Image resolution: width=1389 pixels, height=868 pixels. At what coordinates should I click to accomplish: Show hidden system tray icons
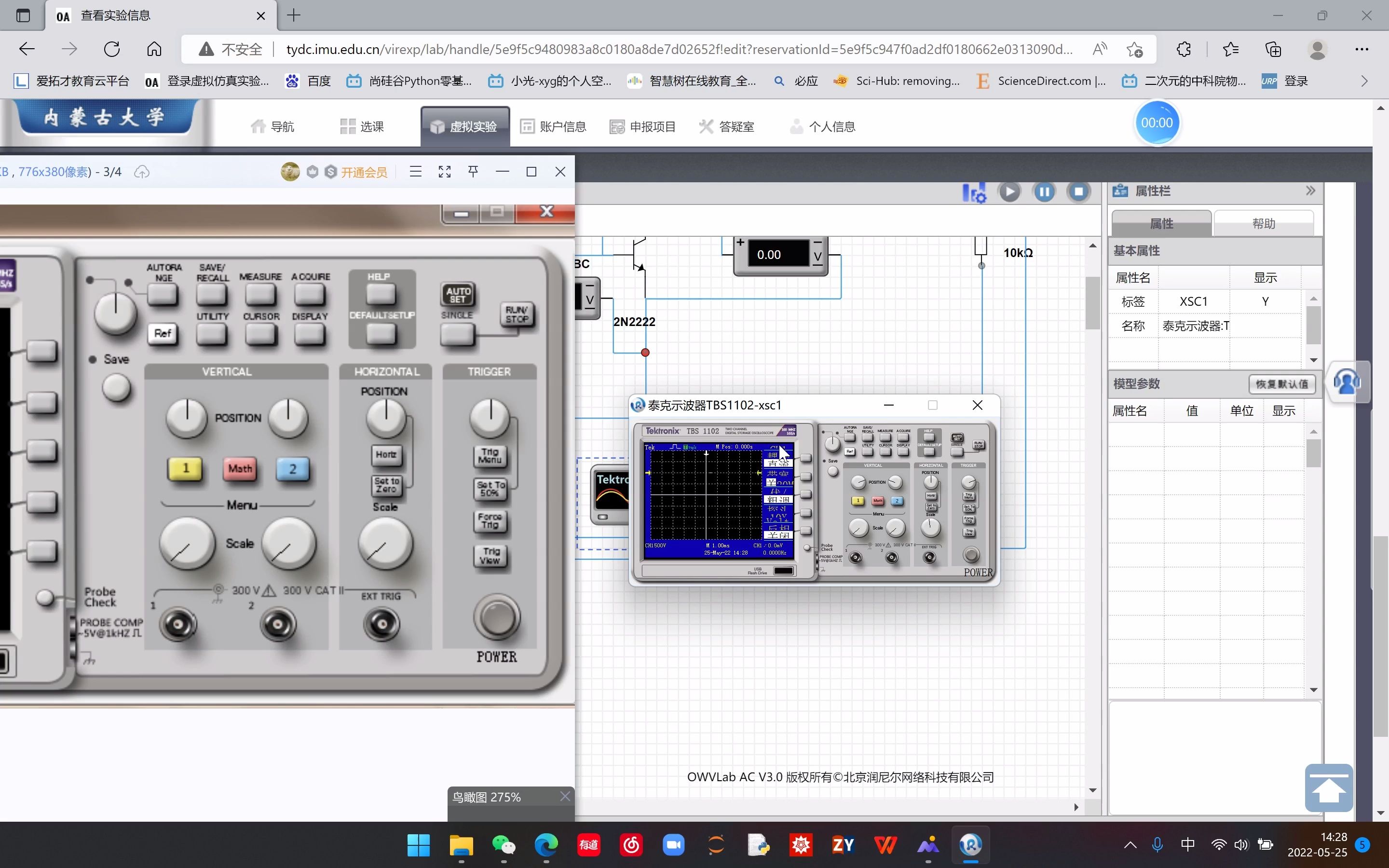tap(1130, 844)
